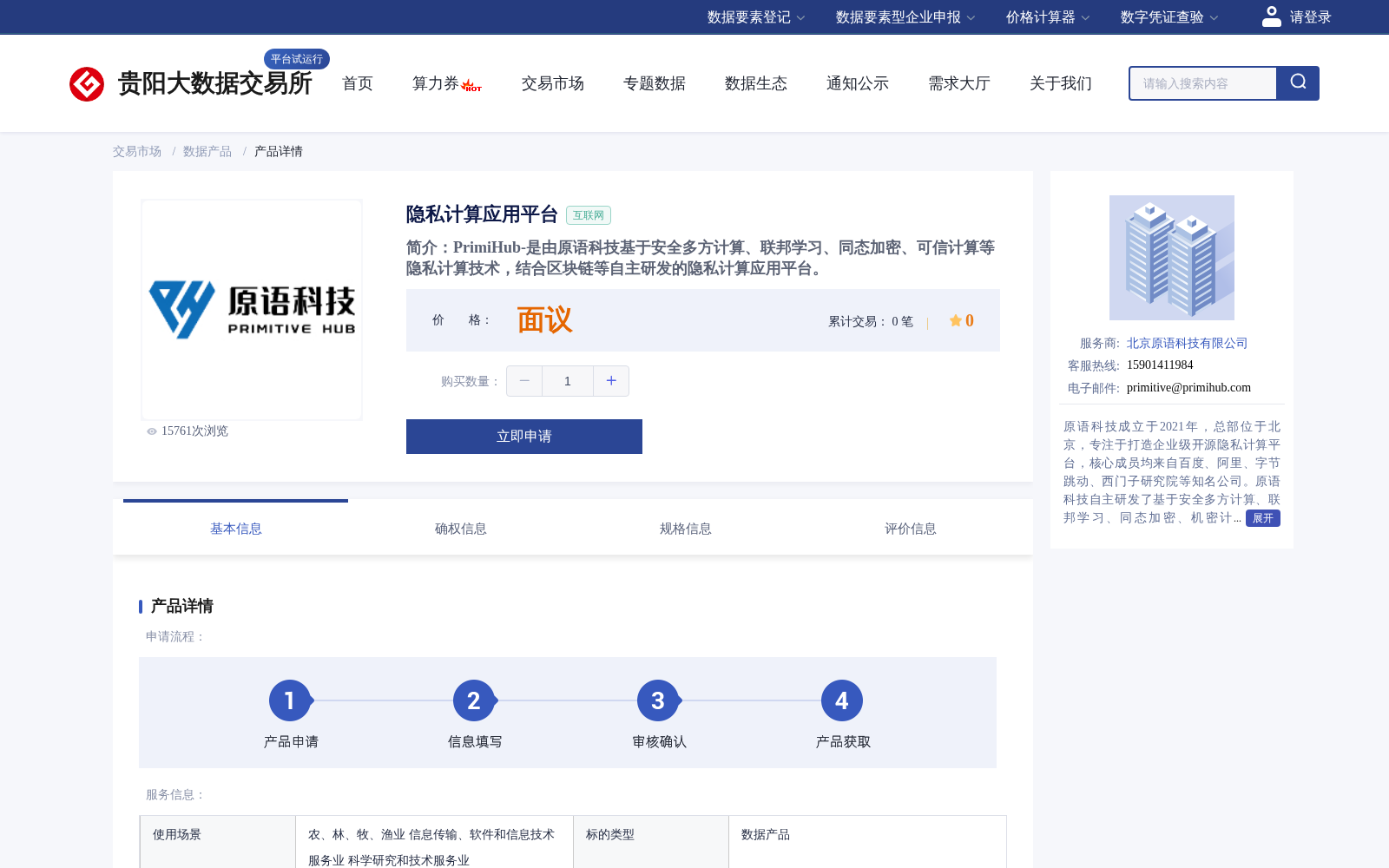This screenshot has width=1389, height=868.
Task: Click the purchase quantity input field
Action: (x=568, y=381)
